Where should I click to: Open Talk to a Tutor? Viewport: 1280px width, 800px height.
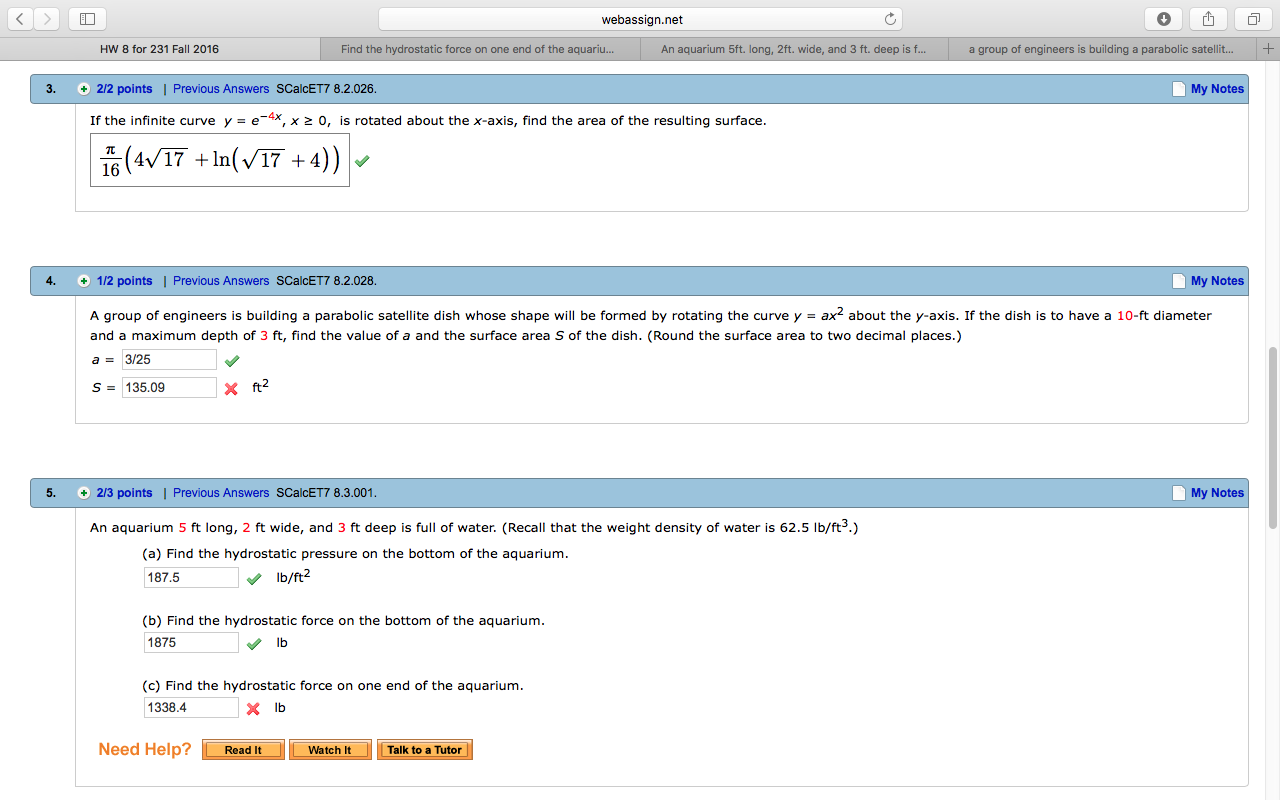coord(424,749)
